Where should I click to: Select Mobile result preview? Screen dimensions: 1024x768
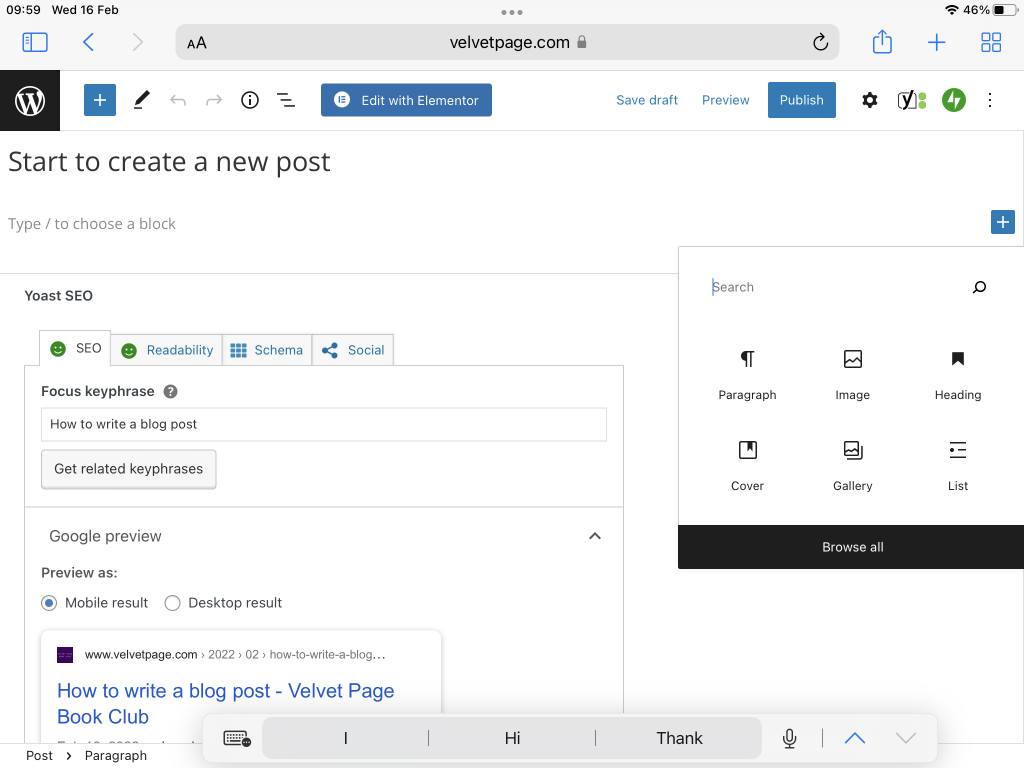(x=48, y=603)
